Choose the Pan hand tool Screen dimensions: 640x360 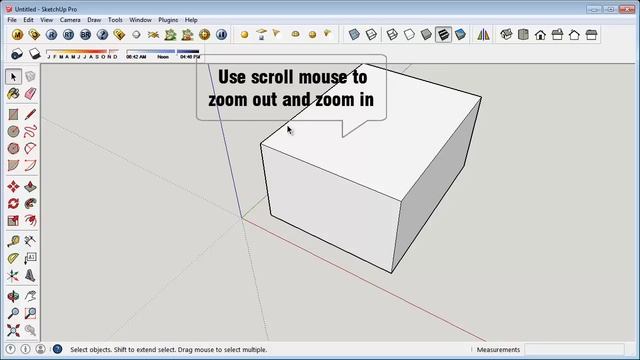pyautogui.click(x=30, y=296)
